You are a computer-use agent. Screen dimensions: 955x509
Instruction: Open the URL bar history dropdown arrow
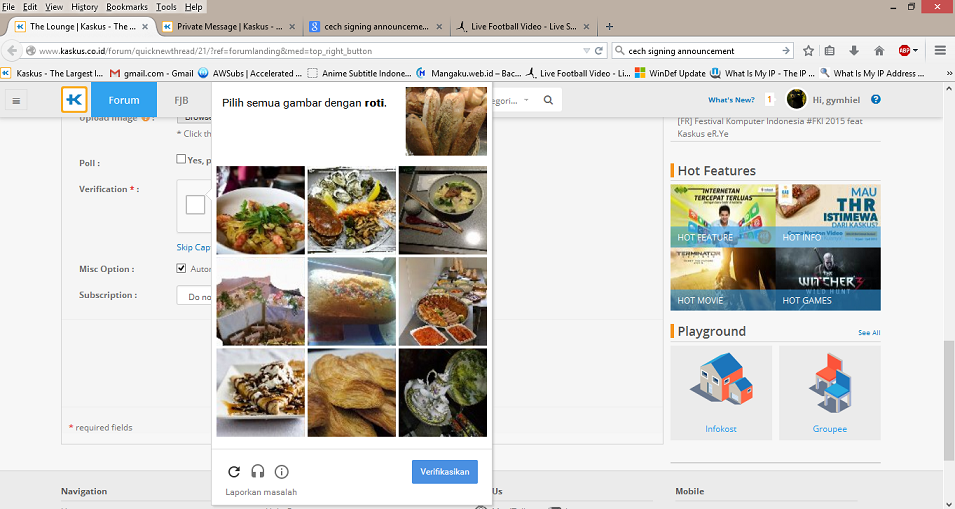586,51
